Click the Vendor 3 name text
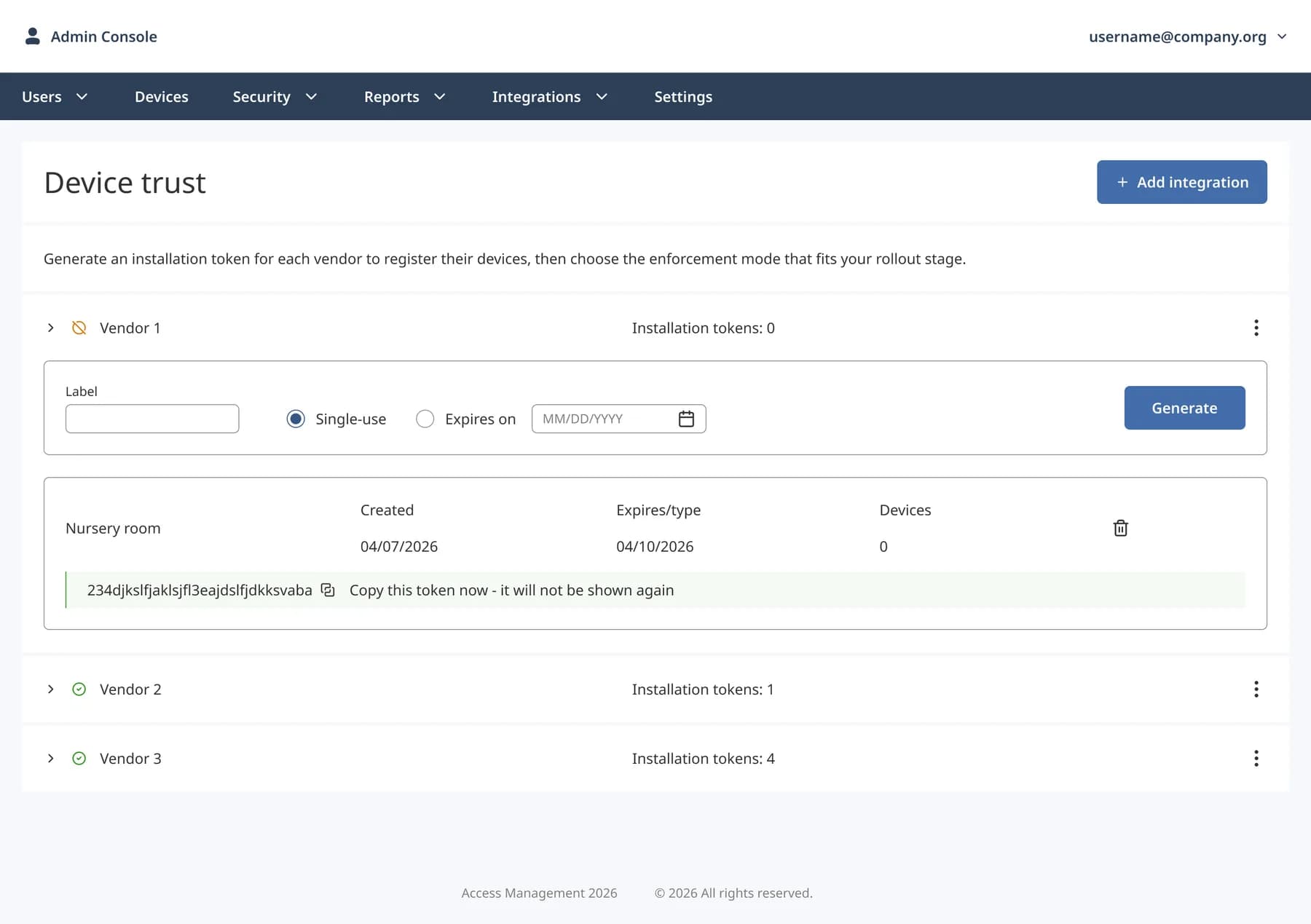This screenshot has width=1311, height=924. tap(130, 758)
